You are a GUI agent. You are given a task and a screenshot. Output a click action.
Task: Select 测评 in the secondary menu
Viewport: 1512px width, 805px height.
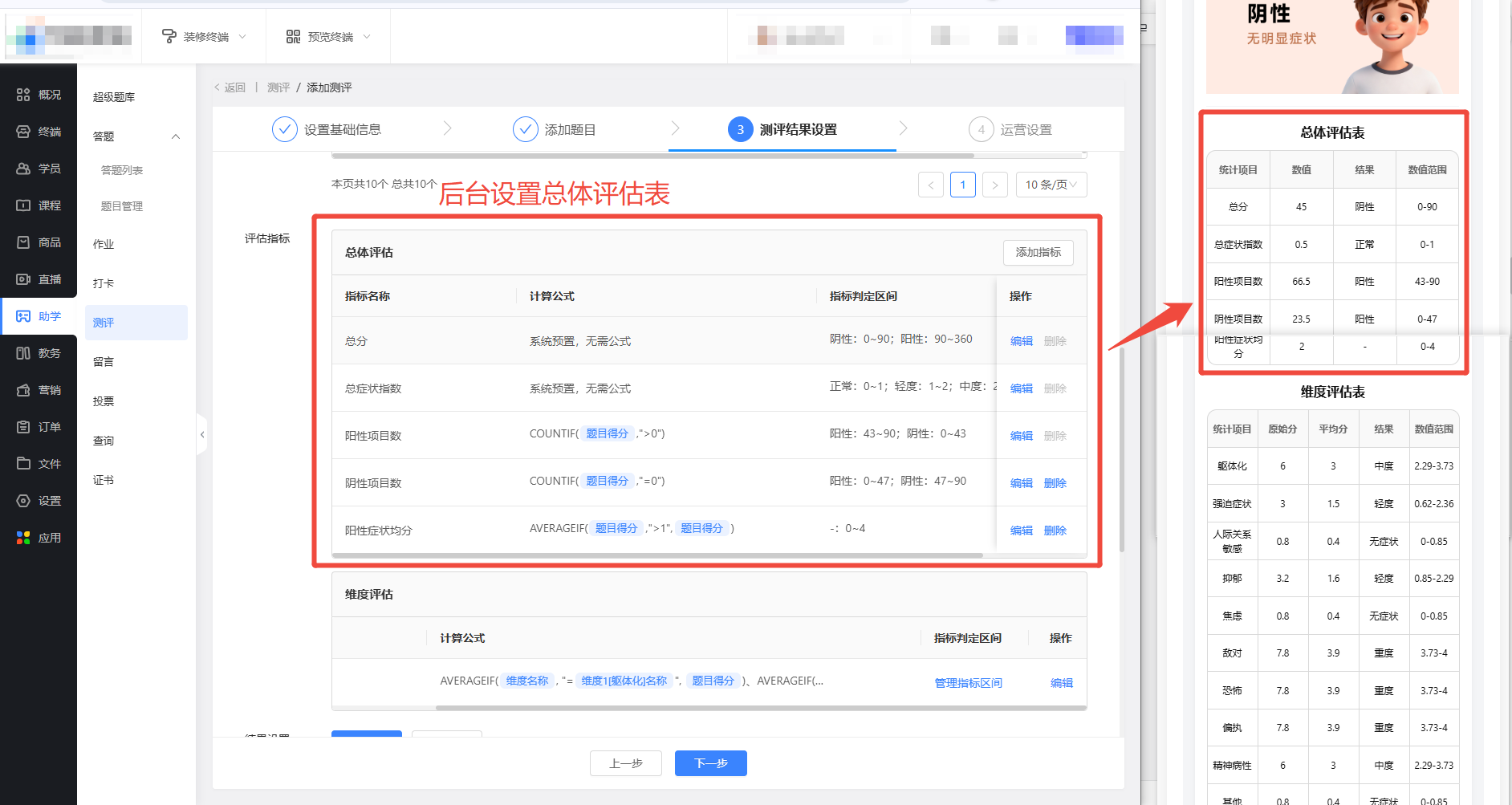coord(104,323)
